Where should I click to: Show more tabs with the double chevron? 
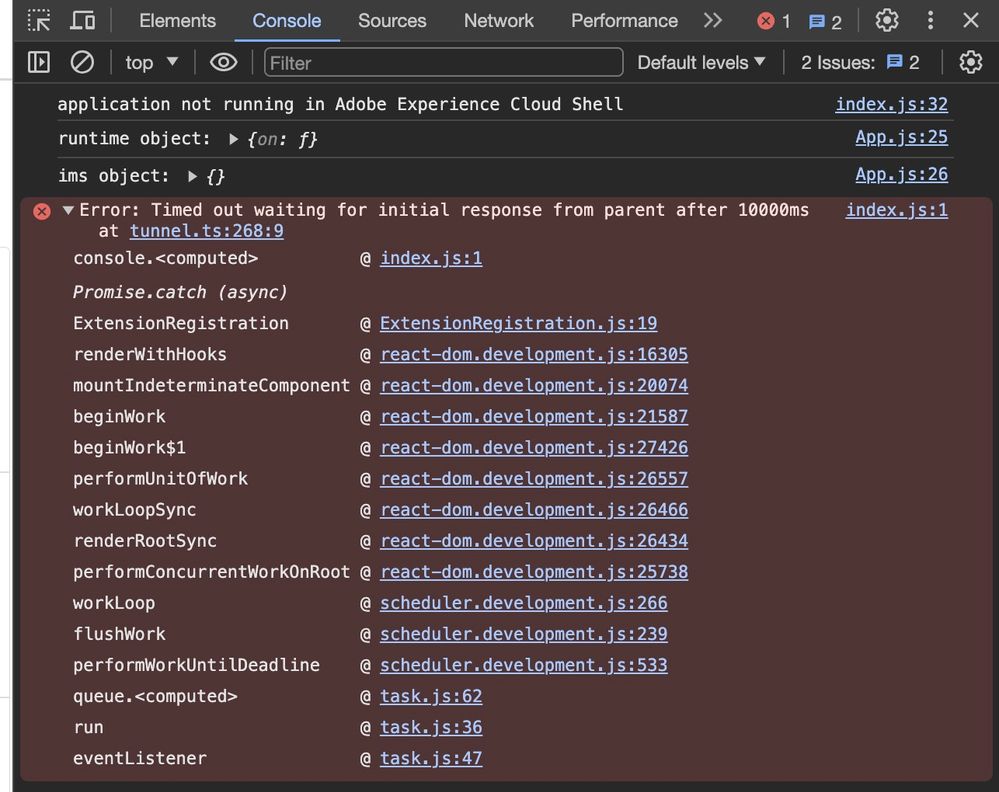pyautogui.click(x=712, y=20)
